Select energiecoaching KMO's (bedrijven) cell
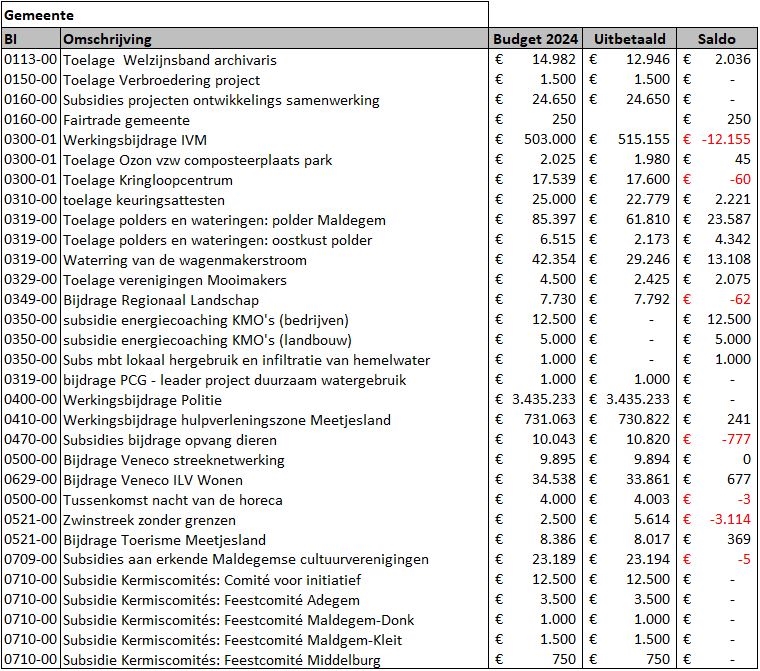The width and height of the screenshot is (760, 671). 274,320
